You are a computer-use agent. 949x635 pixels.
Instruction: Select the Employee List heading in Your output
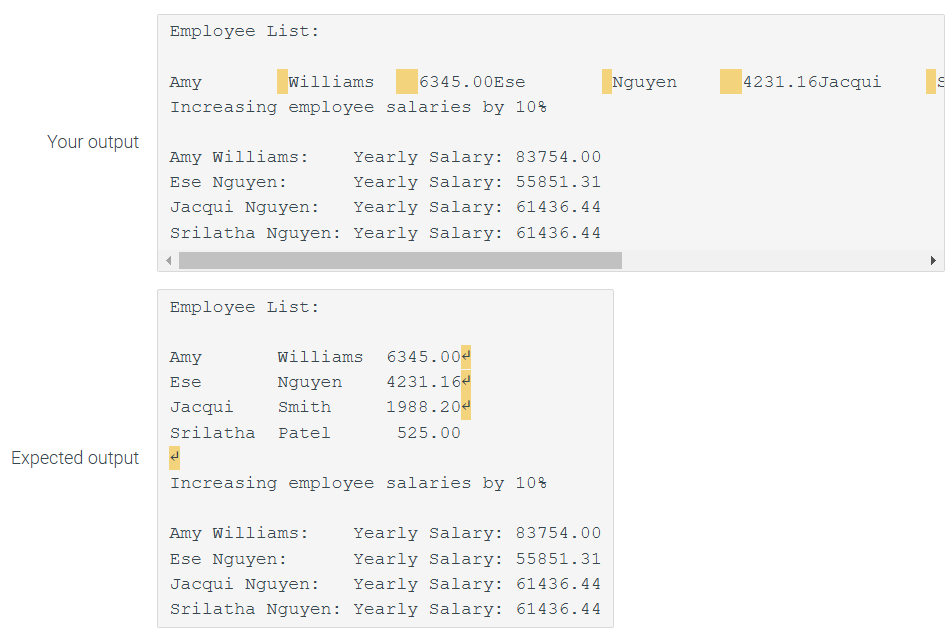point(244,31)
